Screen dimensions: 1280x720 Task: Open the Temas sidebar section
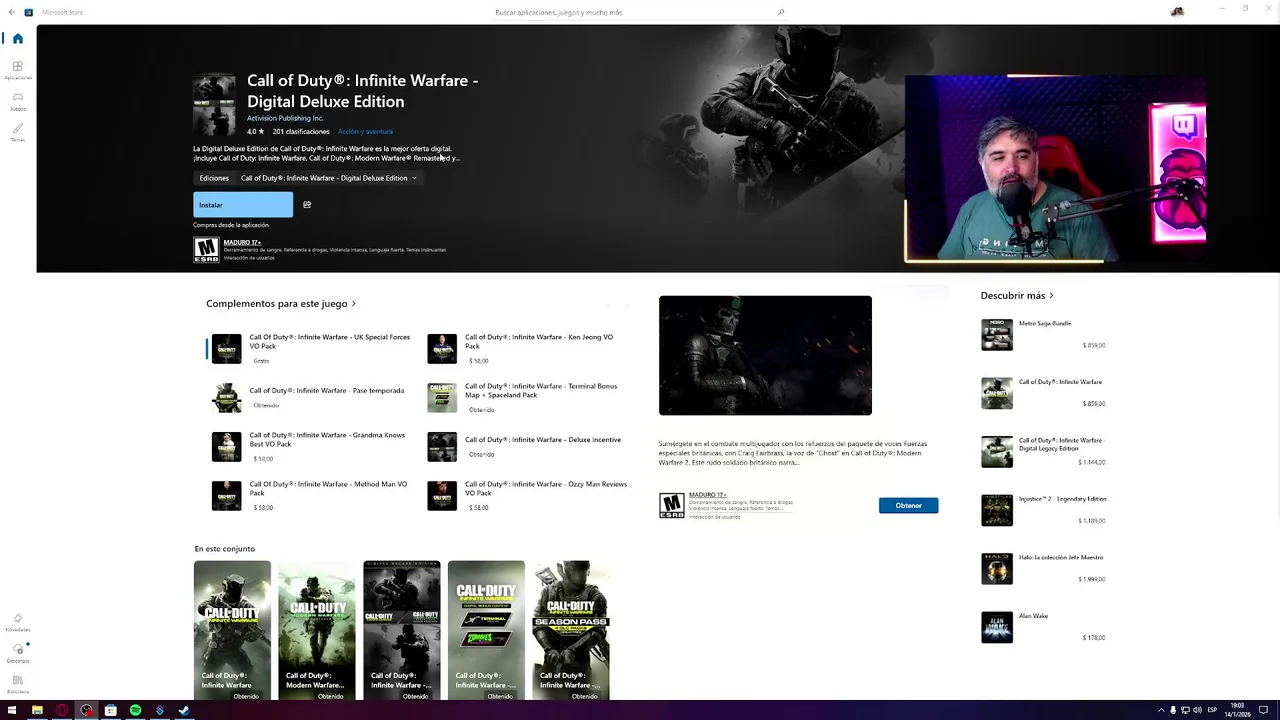pyautogui.click(x=17, y=132)
